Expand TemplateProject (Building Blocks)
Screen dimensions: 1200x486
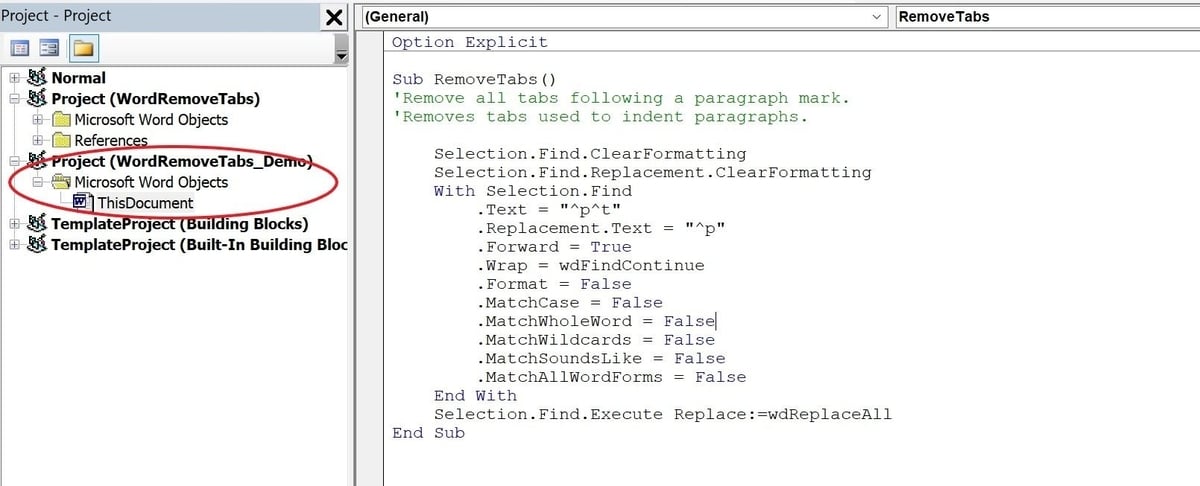point(14,224)
